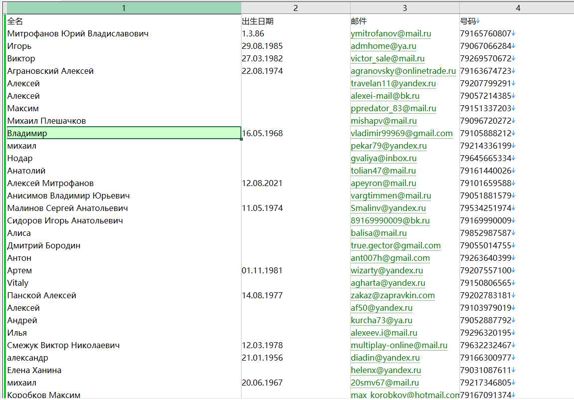Open zakaz@zapravkin.com email link
The height and width of the screenshot is (400, 574).
click(393, 295)
